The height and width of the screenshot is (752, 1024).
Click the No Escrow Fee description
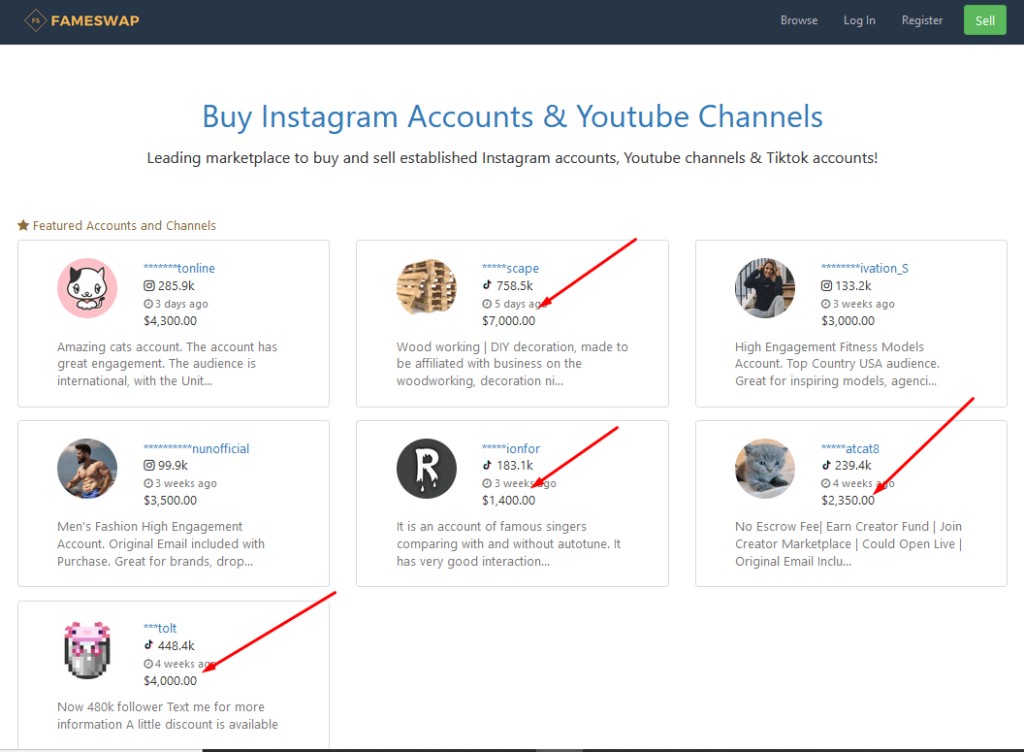(x=848, y=544)
